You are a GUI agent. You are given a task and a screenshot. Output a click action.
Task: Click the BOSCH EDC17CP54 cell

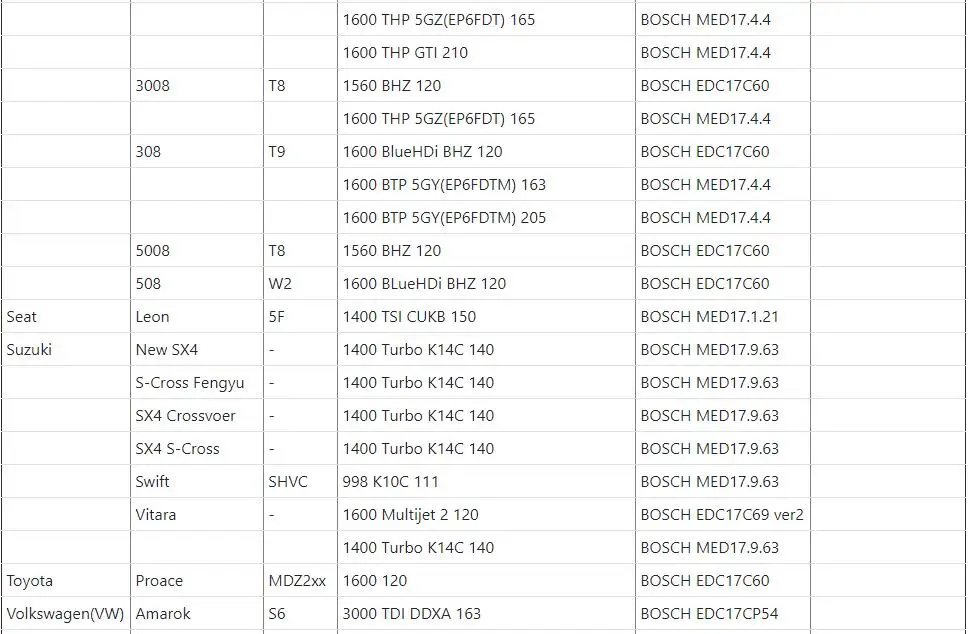723,614
